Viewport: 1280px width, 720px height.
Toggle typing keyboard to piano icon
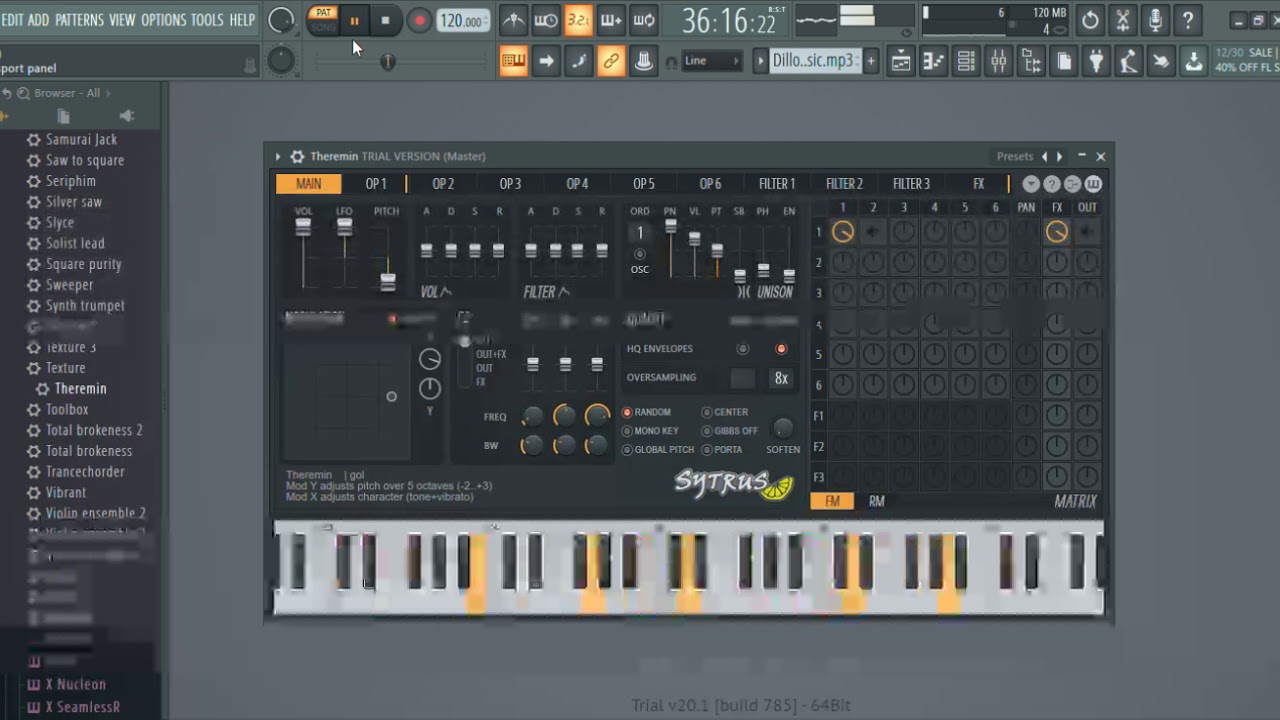coord(513,61)
